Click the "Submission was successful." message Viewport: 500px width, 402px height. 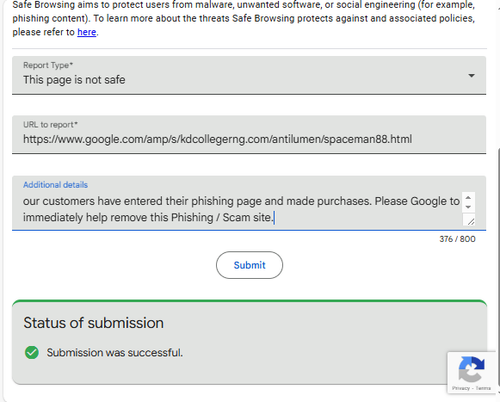coord(115,352)
